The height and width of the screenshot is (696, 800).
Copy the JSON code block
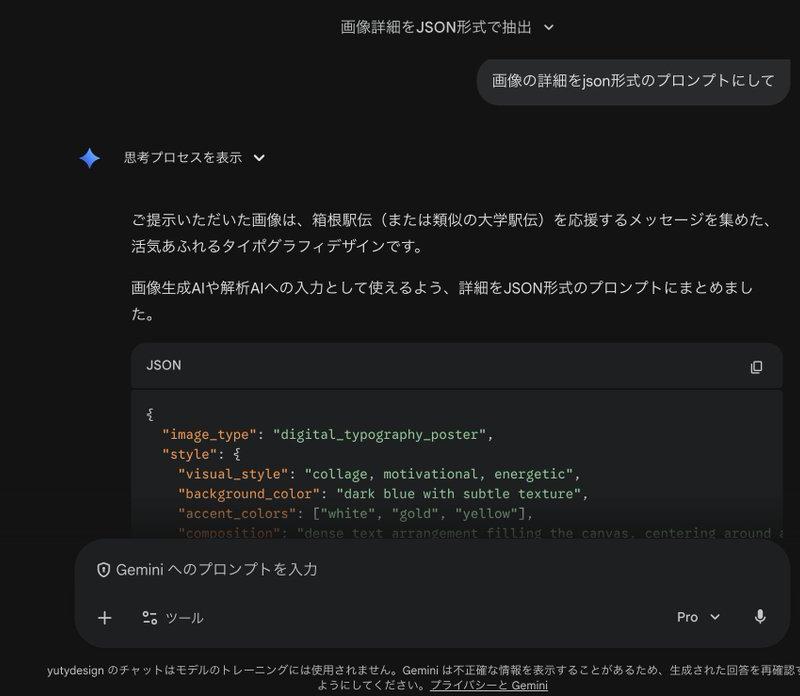click(x=756, y=367)
